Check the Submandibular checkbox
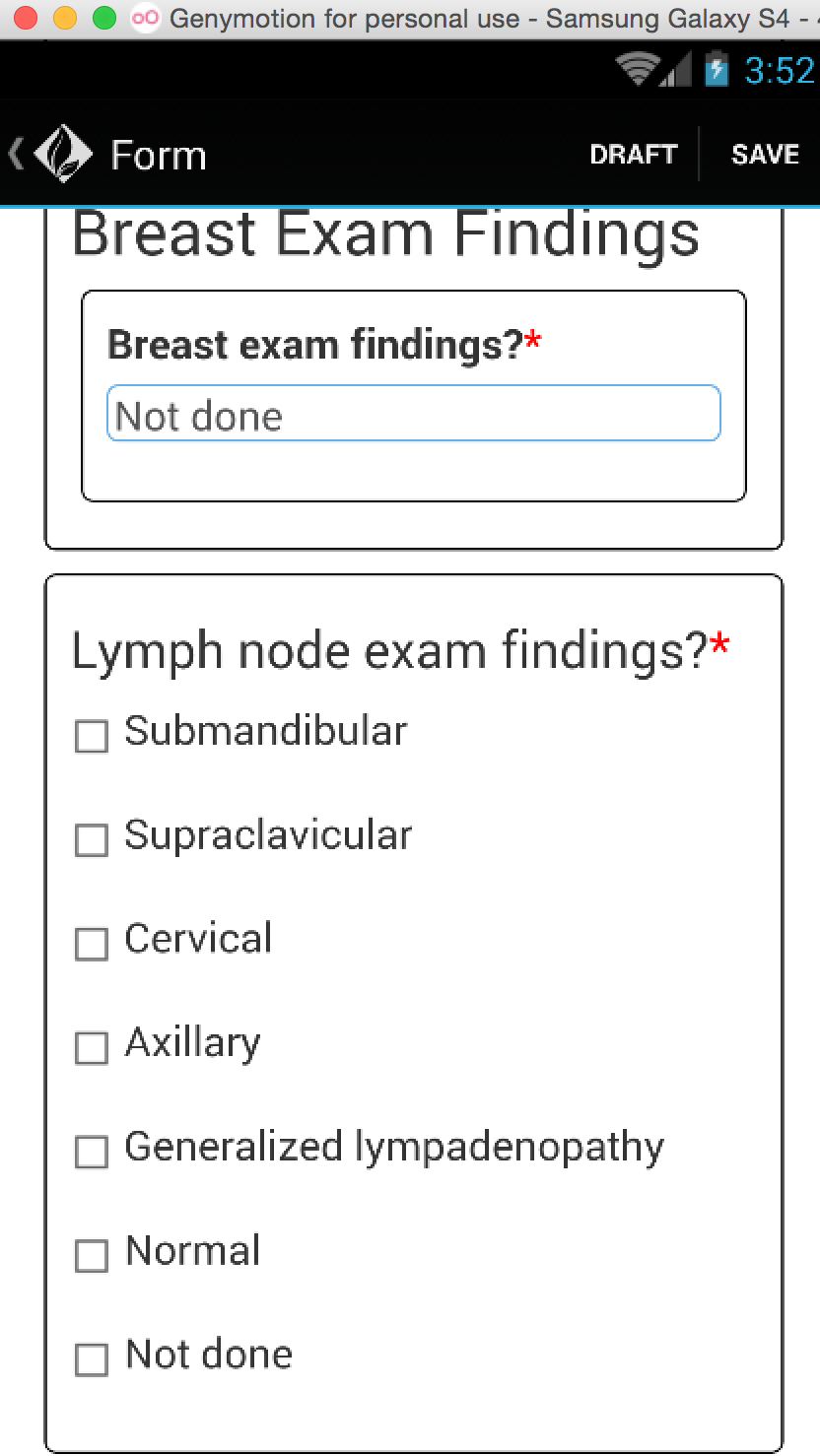The image size is (820, 1456). (x=92, y=736)
